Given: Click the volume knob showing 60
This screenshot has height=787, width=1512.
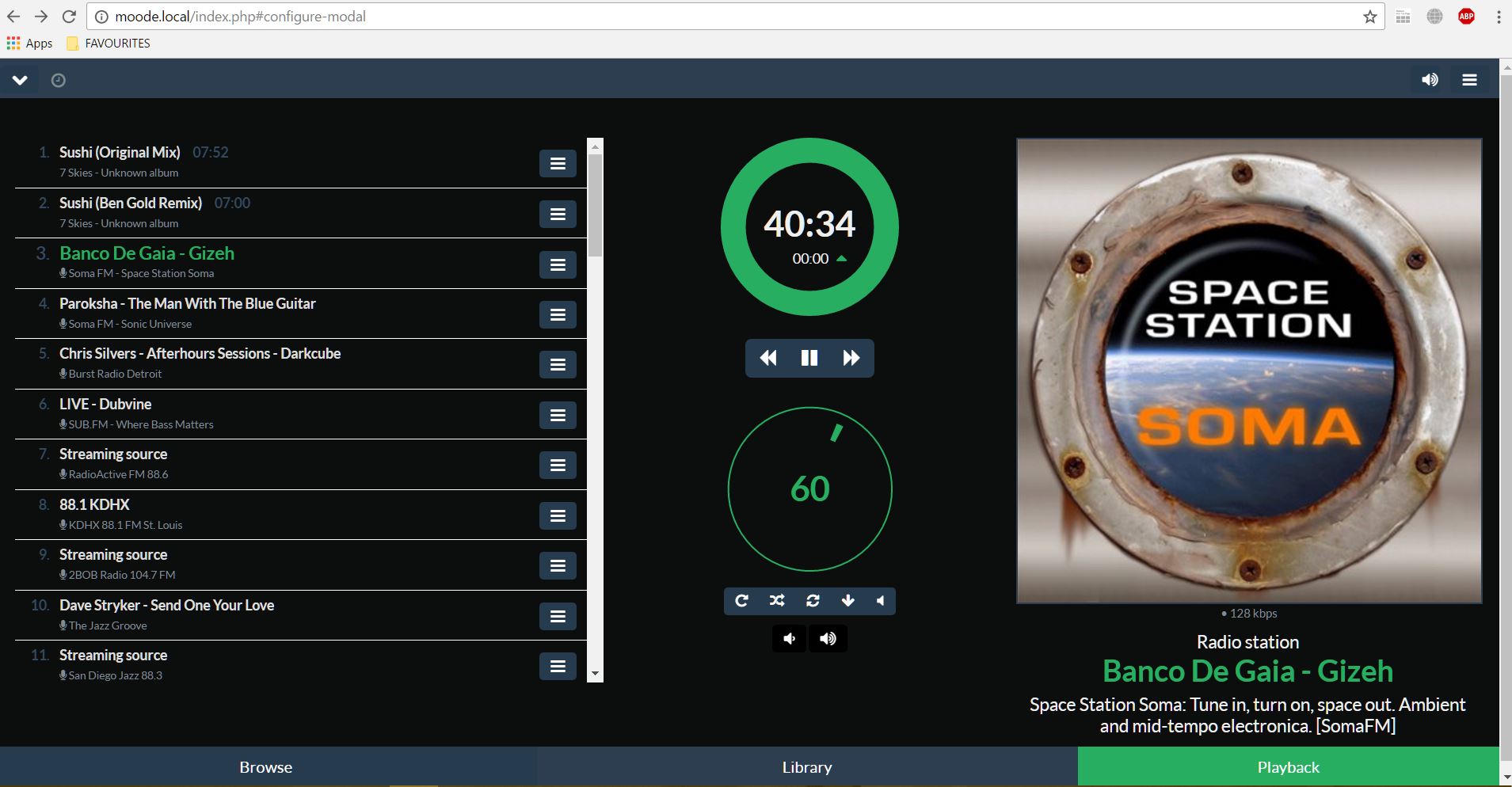Looking at the screenshot, I should pos(809,489).
